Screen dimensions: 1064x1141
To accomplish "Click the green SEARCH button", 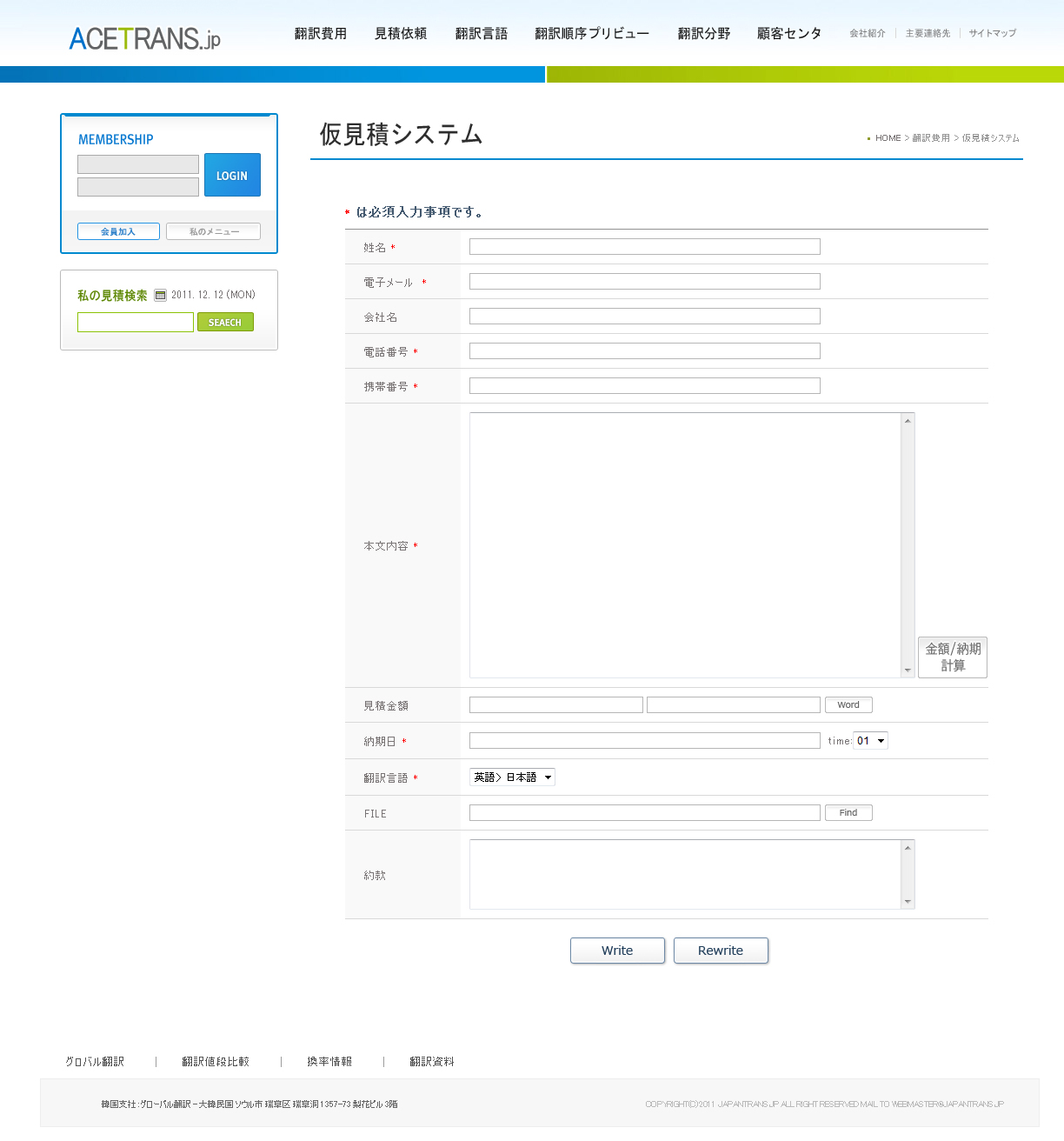I will [225, 323].
